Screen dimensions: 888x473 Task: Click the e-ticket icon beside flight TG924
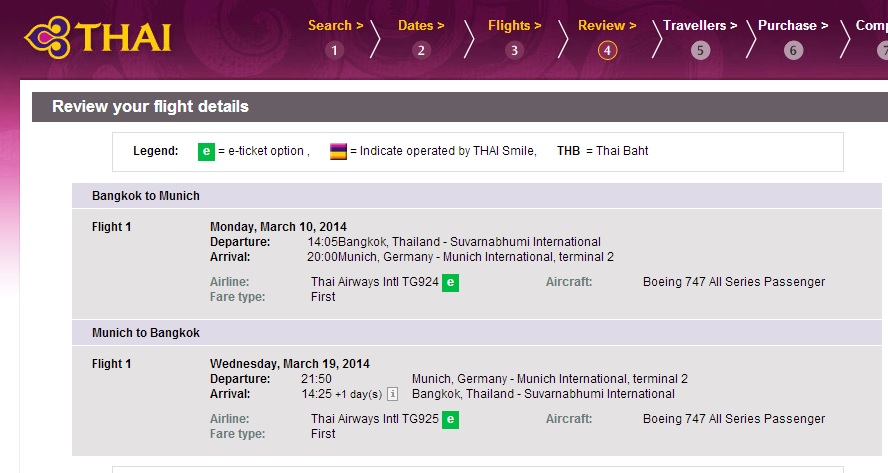[x=451, y=283]
